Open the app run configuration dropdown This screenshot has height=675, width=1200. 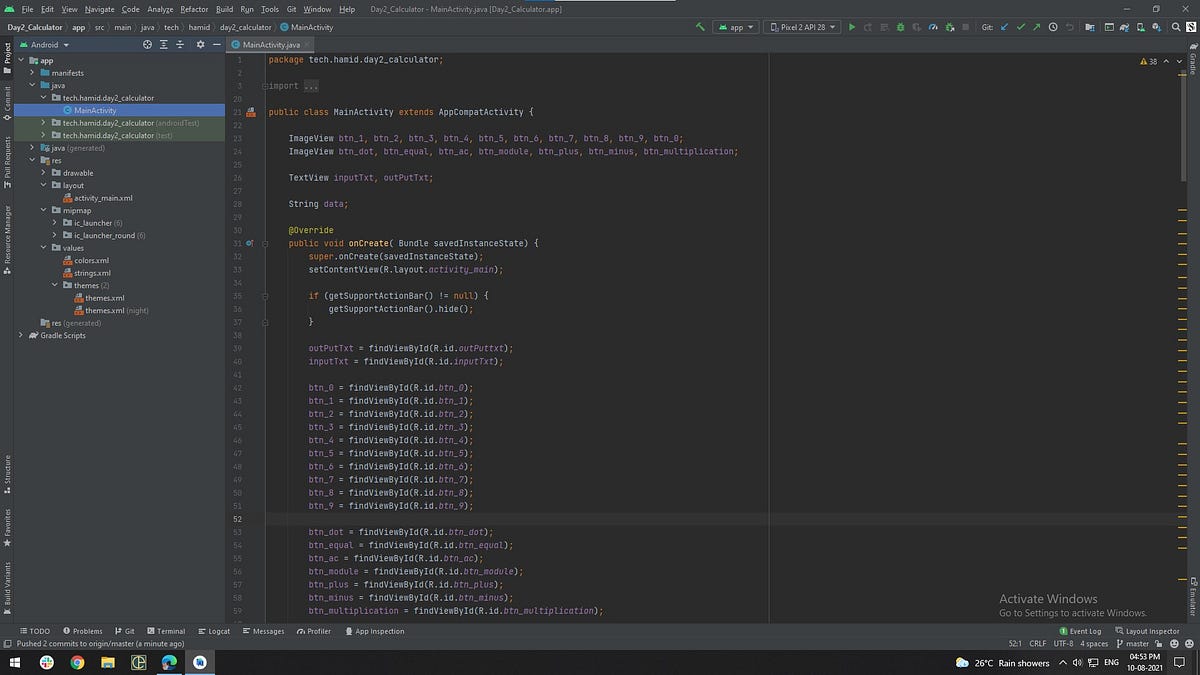[x=736, y=27]
